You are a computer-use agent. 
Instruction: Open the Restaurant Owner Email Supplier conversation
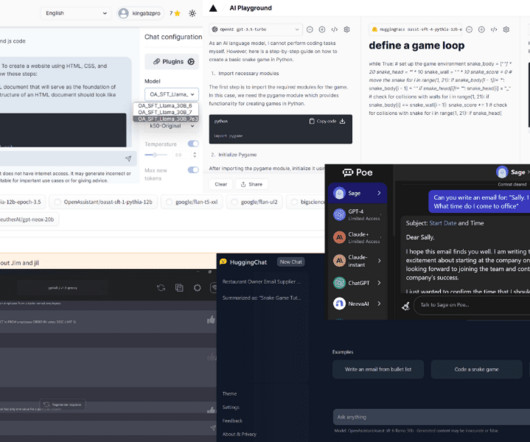(x=262, y=281)
